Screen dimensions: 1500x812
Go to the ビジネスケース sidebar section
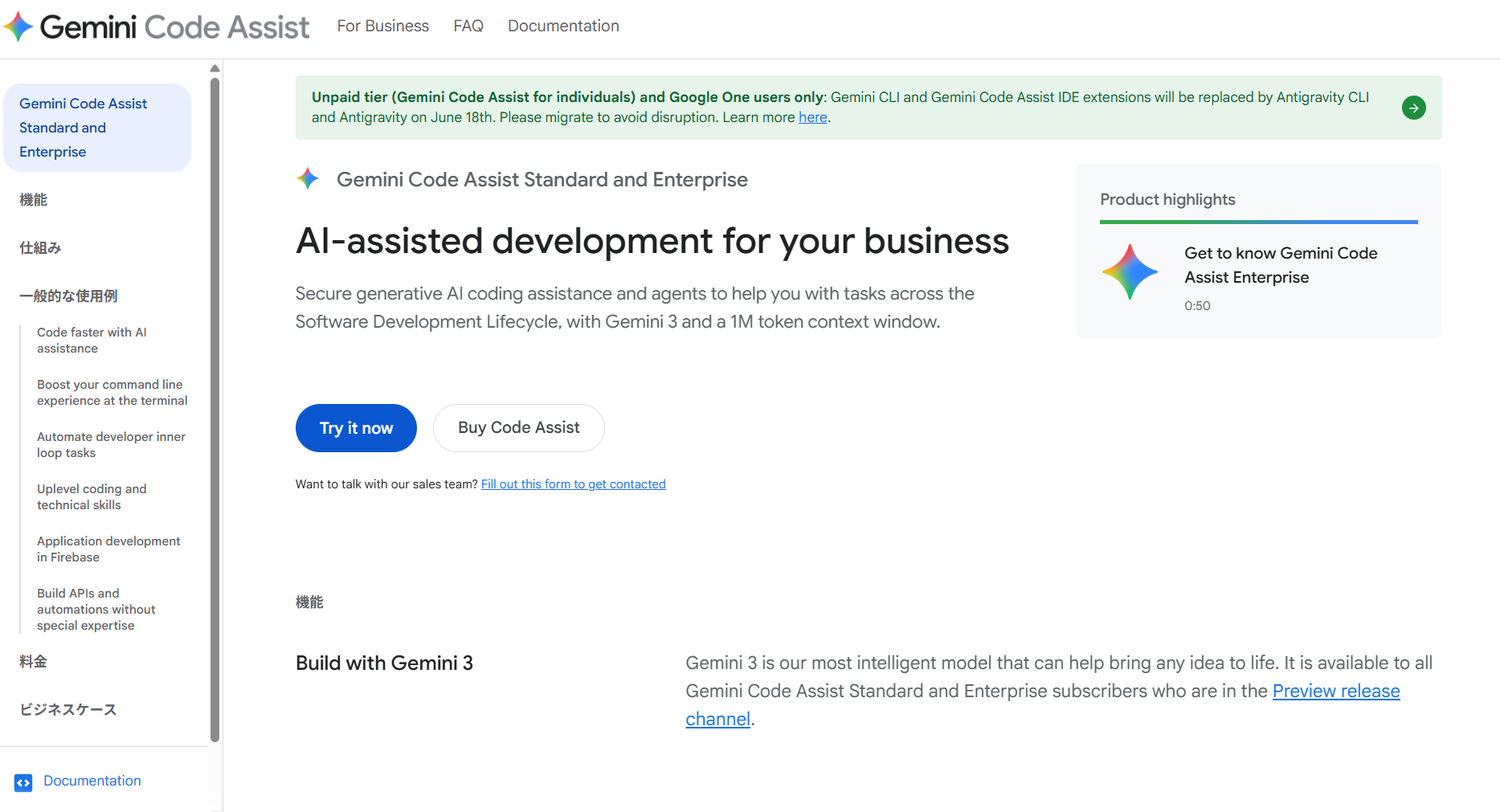(68, 710)
